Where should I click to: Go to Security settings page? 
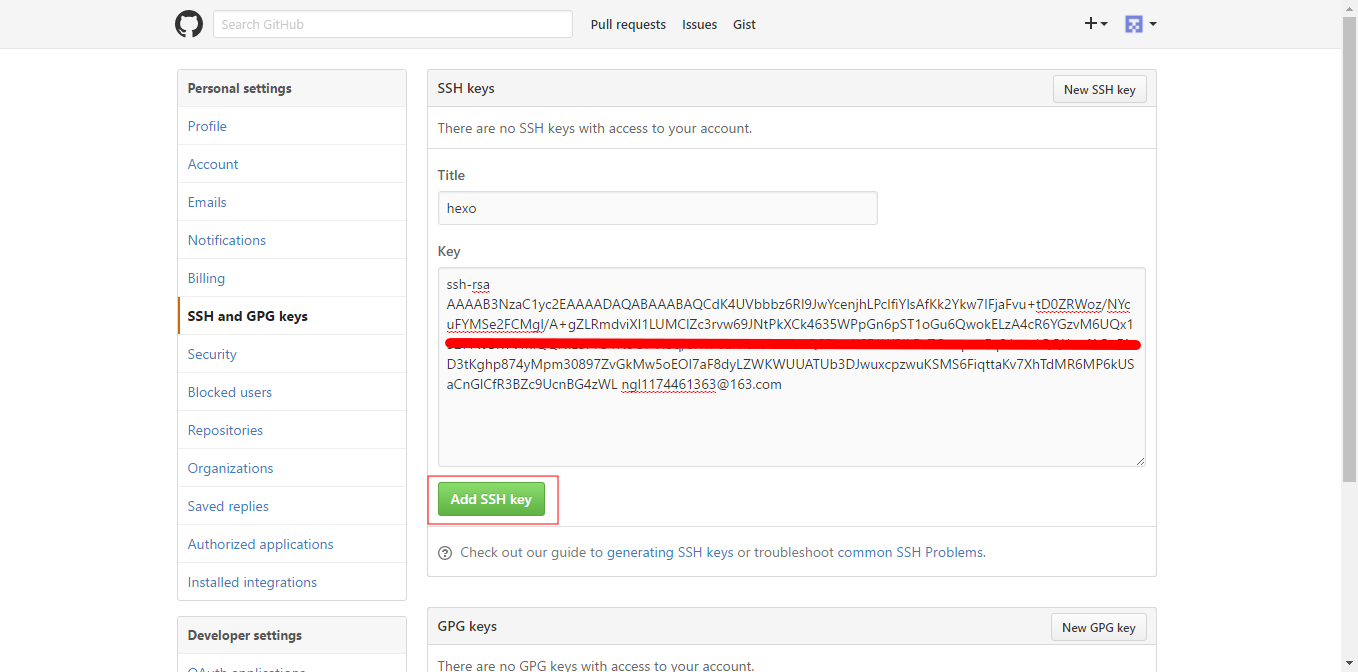(x=212, y=354)
